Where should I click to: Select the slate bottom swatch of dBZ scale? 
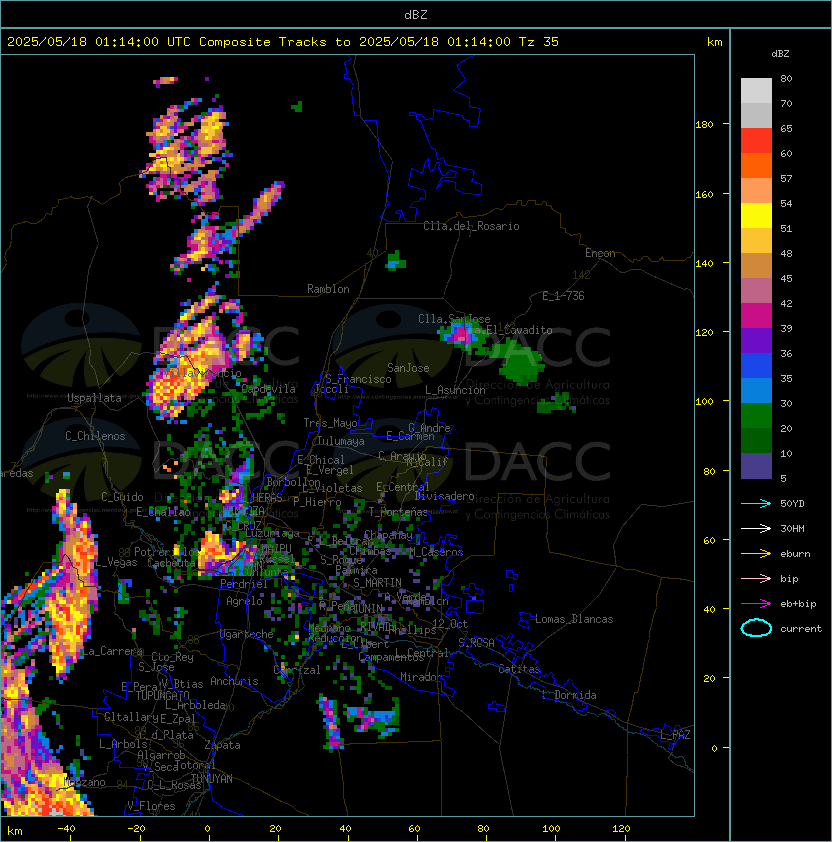(756, 466)
